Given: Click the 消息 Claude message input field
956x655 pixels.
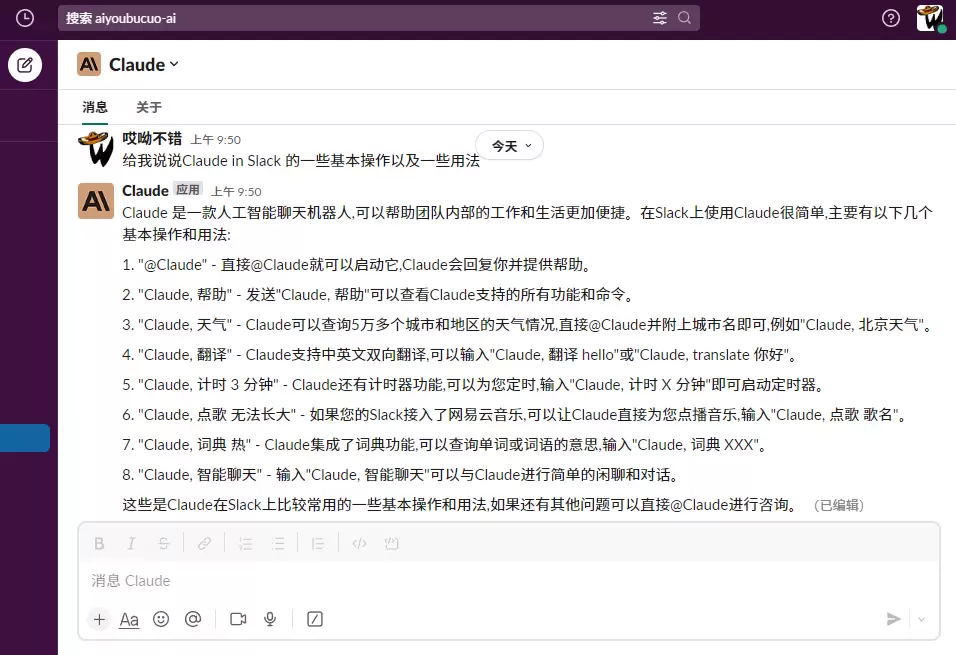Looking at the screenshot, I should point(508,581).
